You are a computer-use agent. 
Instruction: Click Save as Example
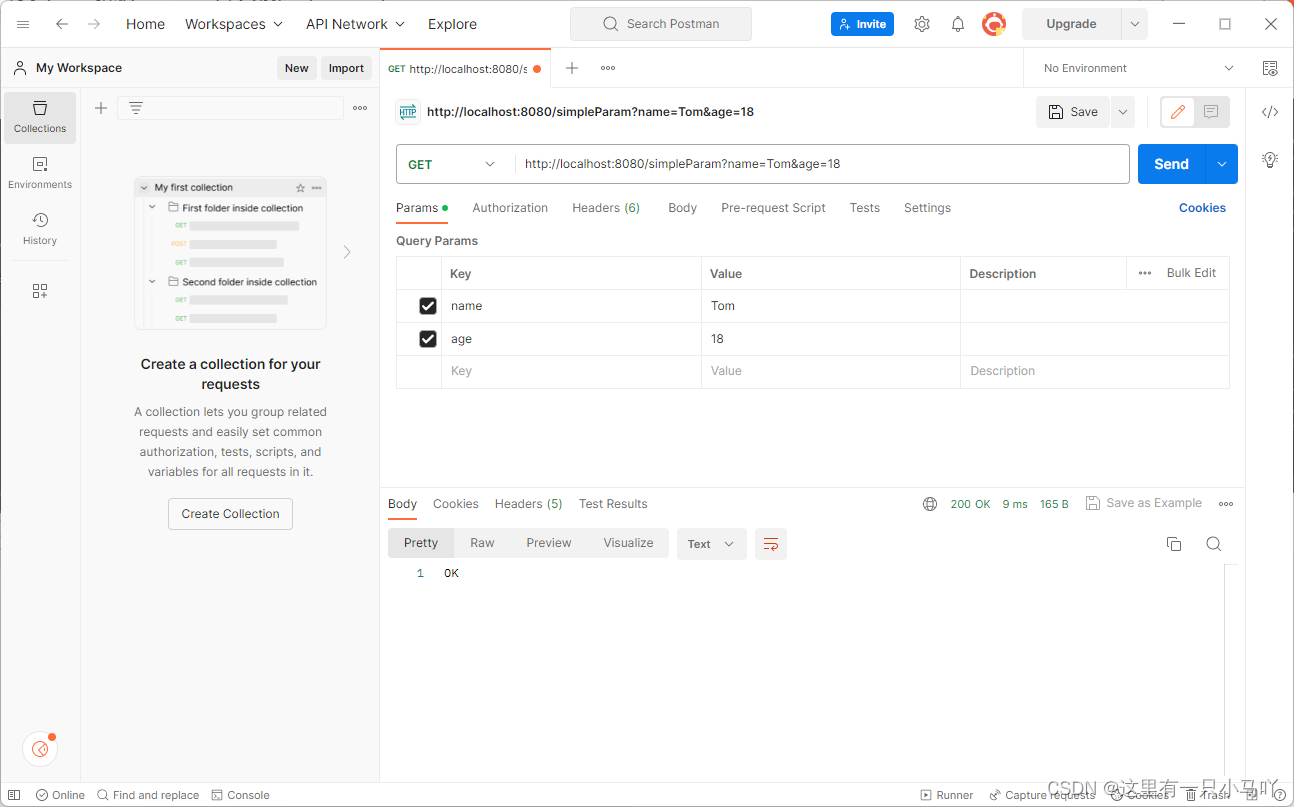coord(1143,503)
